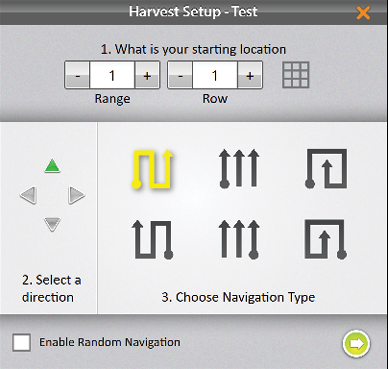Open the field grid map icon
Viewport: 388px width, 369px height.
(296, 75)
